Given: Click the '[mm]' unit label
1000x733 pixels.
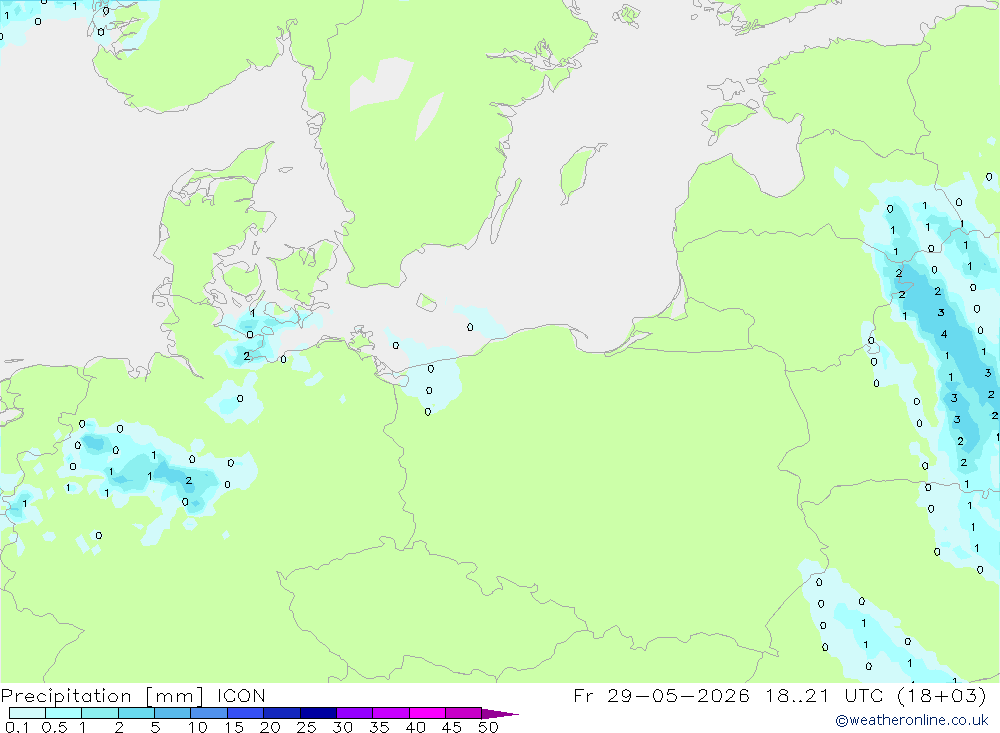Looking at the screenshot, I should pyautogui.click(x=175, y=696).
